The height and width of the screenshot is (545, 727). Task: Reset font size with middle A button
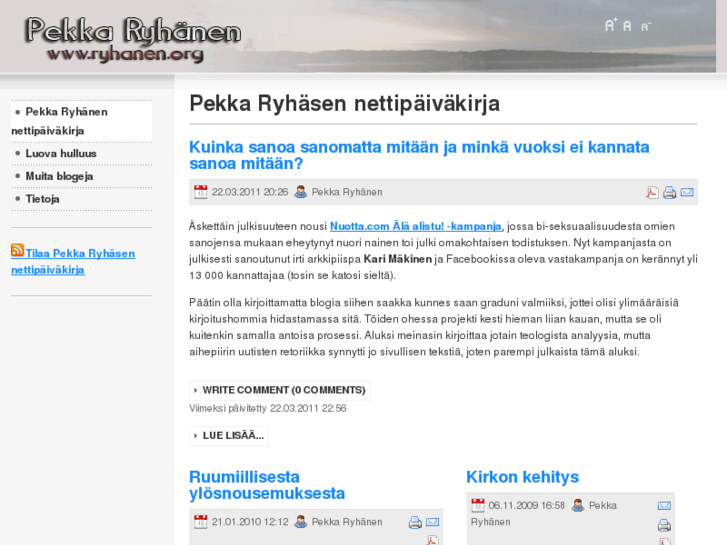[x=628, y=26]
